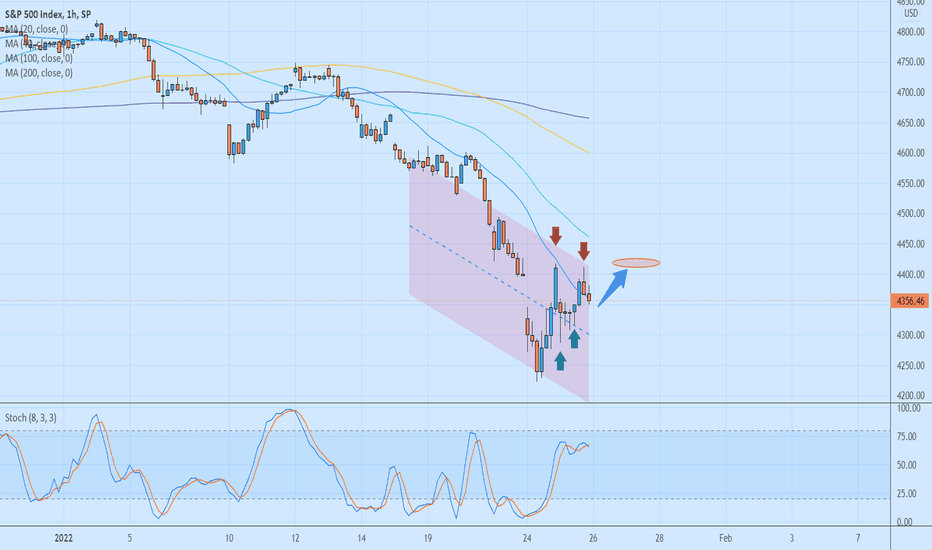Image resolution: width=932 pixels, height=550 pixels.
Task: Click the date 10 on the time axis
Action: (229, 538)
